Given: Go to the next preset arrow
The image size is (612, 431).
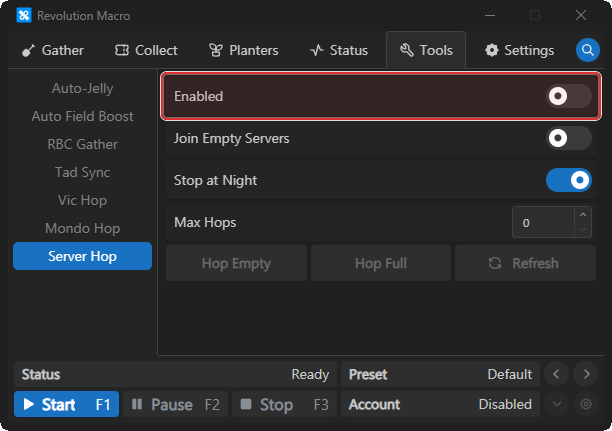Looking at the screenshot, I should (x=586, y=374).
